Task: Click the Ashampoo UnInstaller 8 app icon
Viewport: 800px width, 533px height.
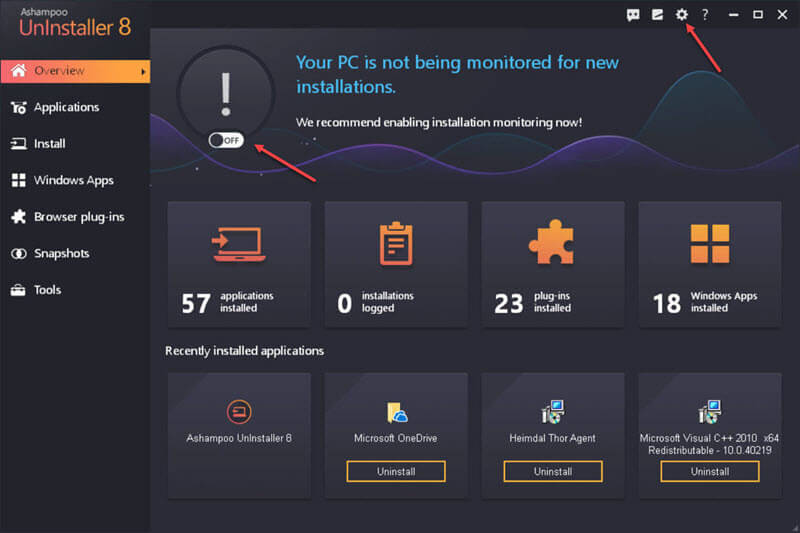Action: [239, 412]
